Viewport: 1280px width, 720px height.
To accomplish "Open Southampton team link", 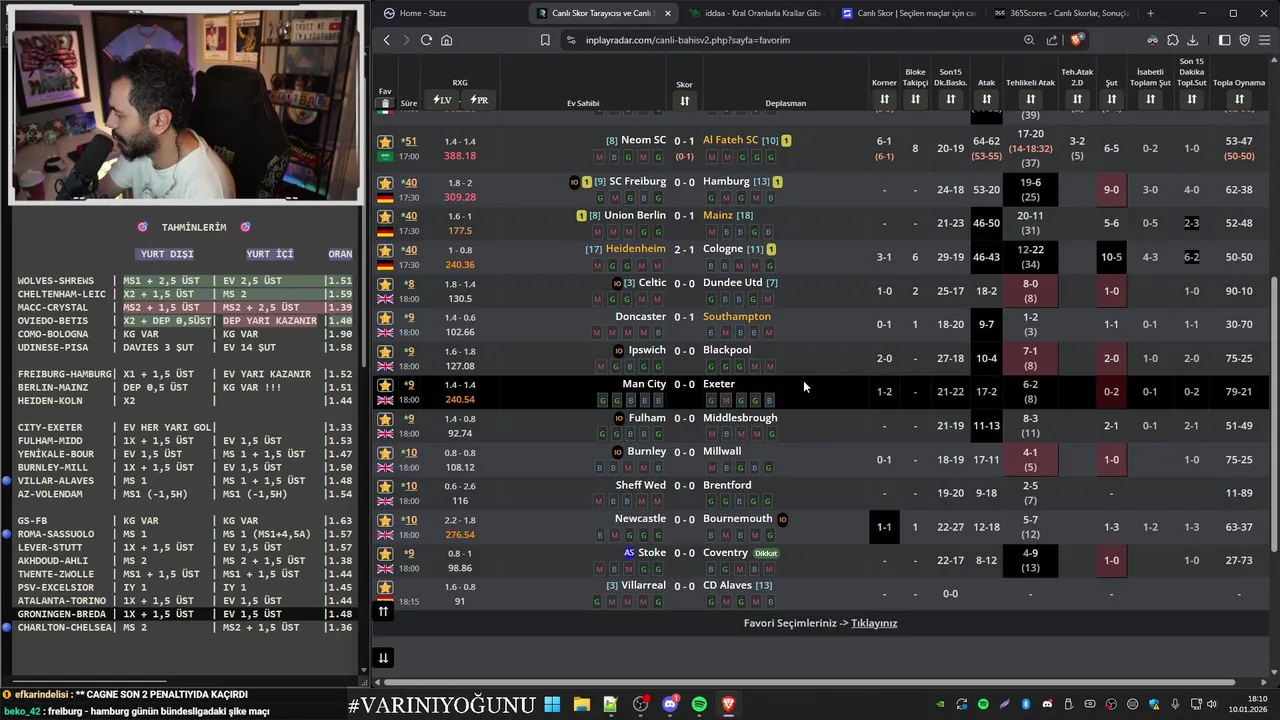I will pyautogui.click(x=737, y=316).
